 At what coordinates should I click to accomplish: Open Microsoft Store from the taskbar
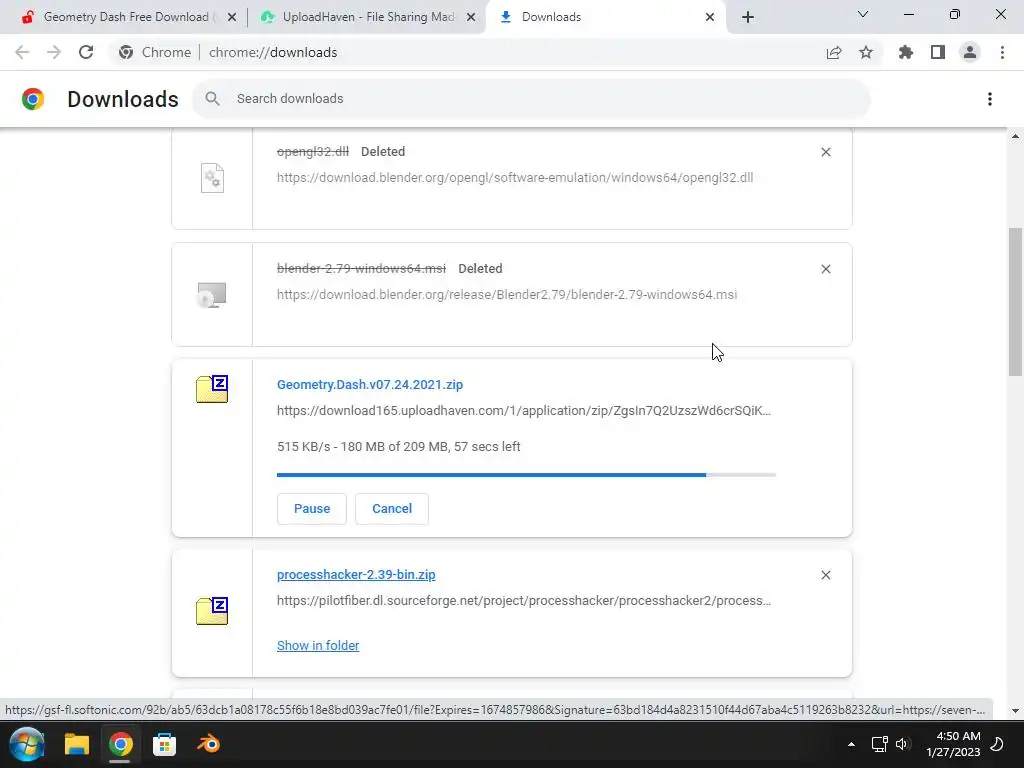click(x=165, y=744)
